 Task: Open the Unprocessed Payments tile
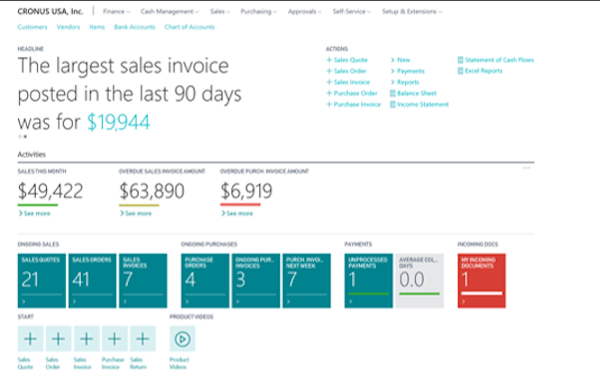(368, 280)
